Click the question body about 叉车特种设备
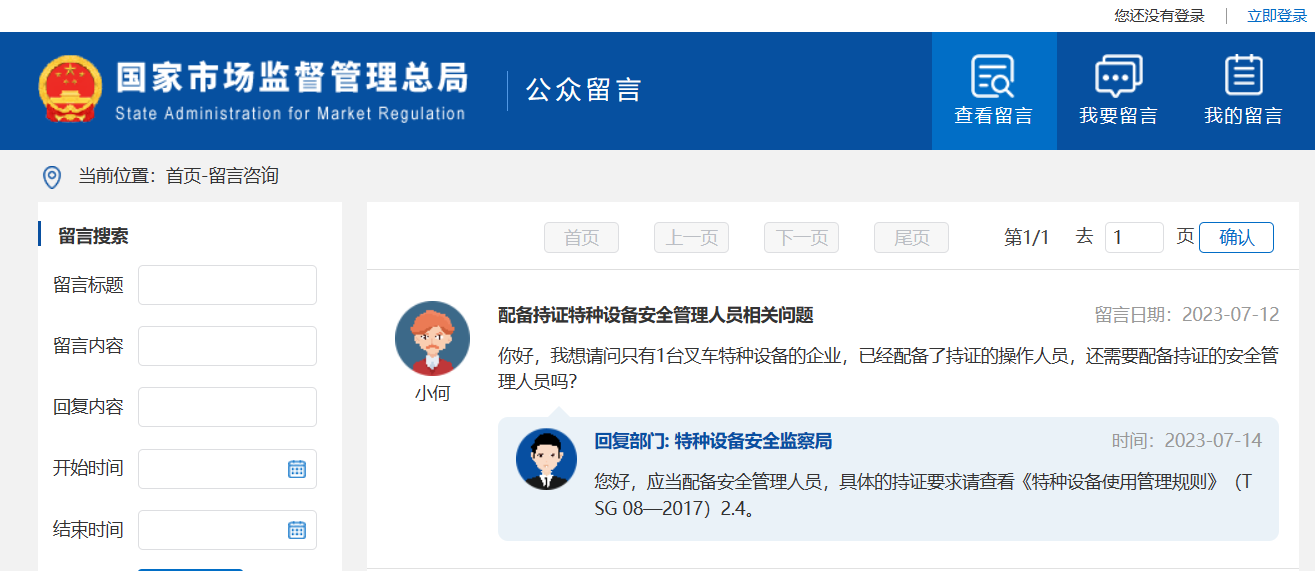Screen dimensions: 1315x571 [888, 369]
